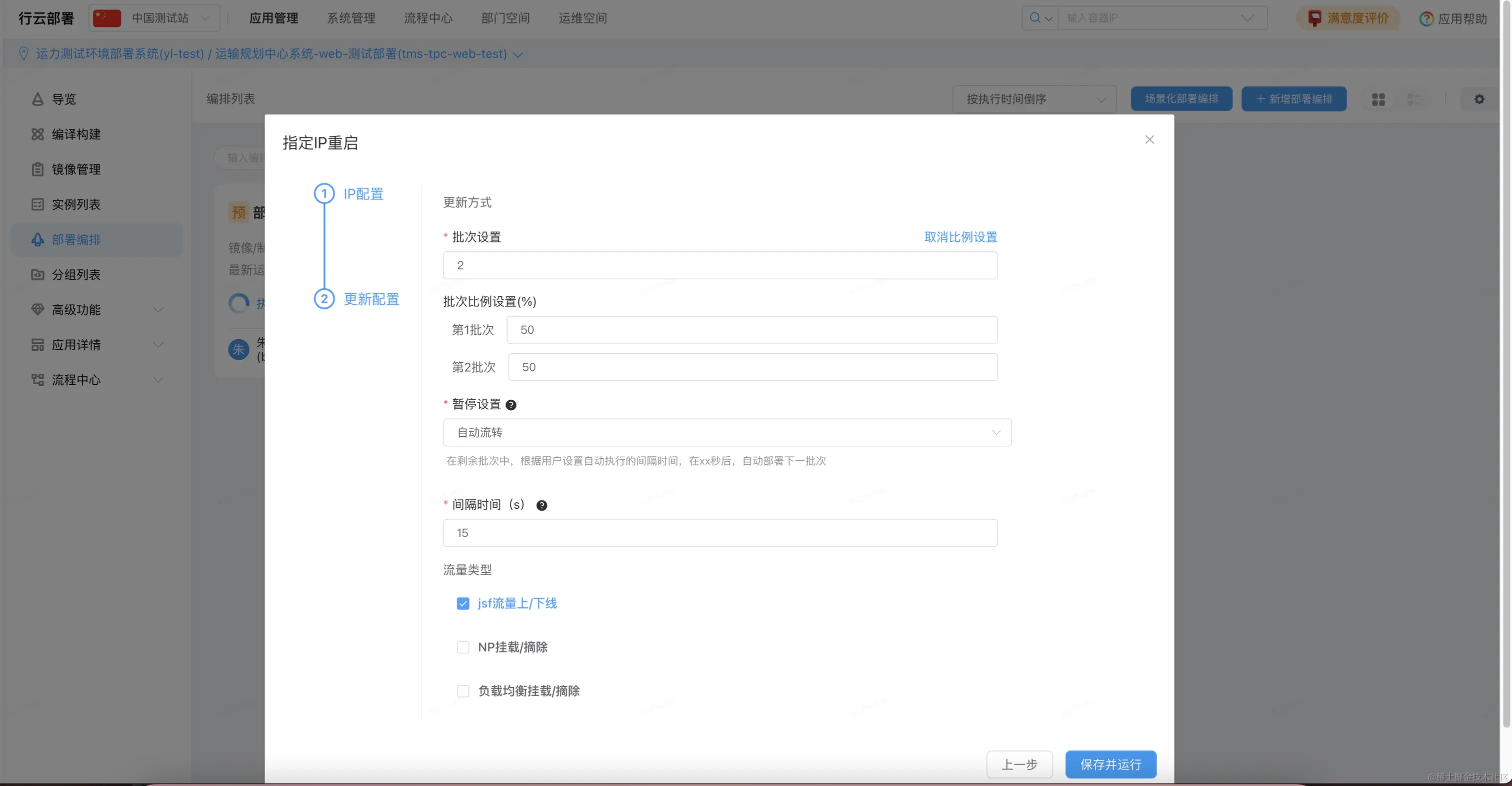
Task: Click the 取消比例设置 link
Action: pos(960,237)
